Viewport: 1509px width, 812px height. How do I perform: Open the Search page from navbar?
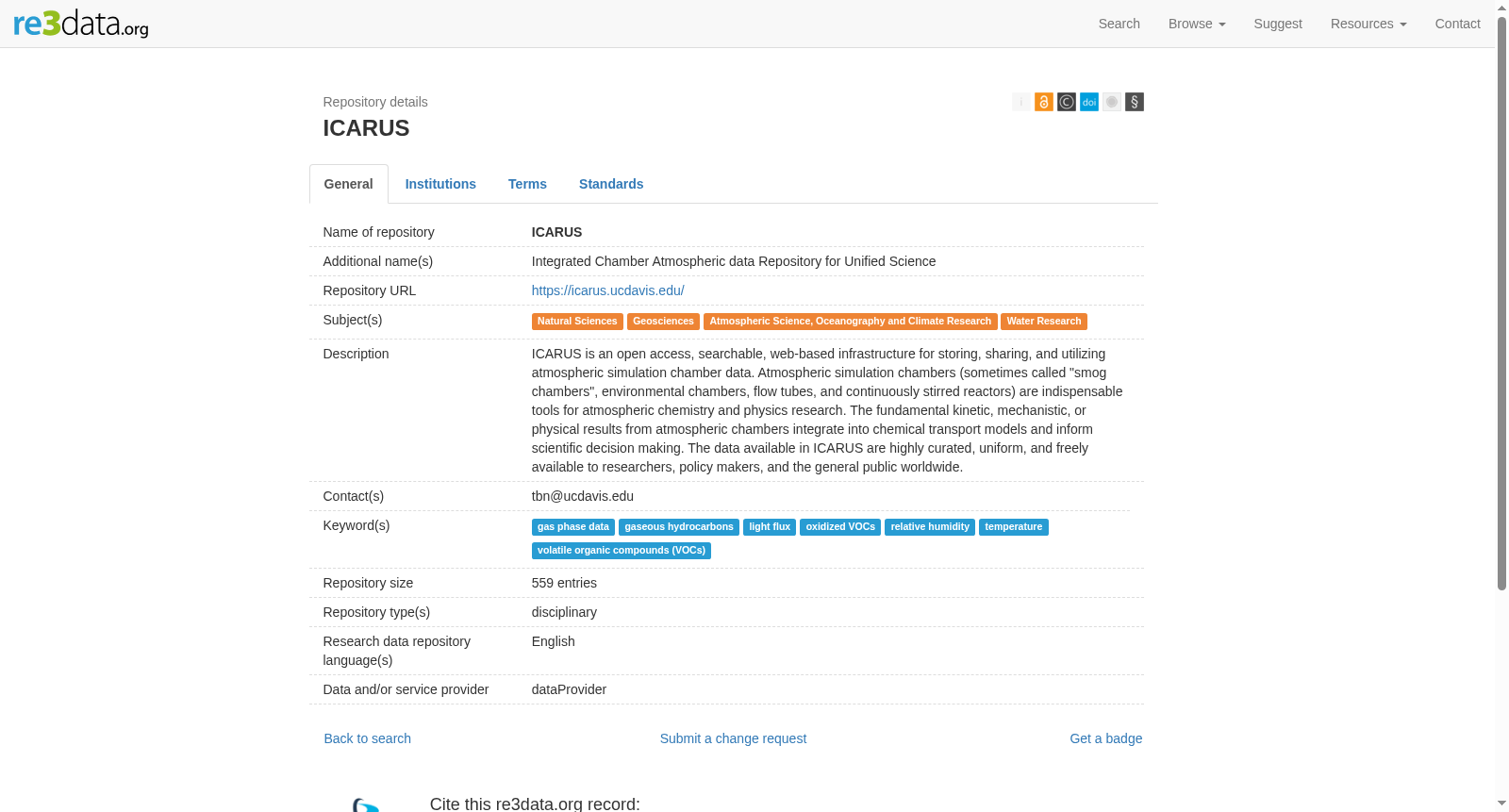click(x=1119, y=24)
